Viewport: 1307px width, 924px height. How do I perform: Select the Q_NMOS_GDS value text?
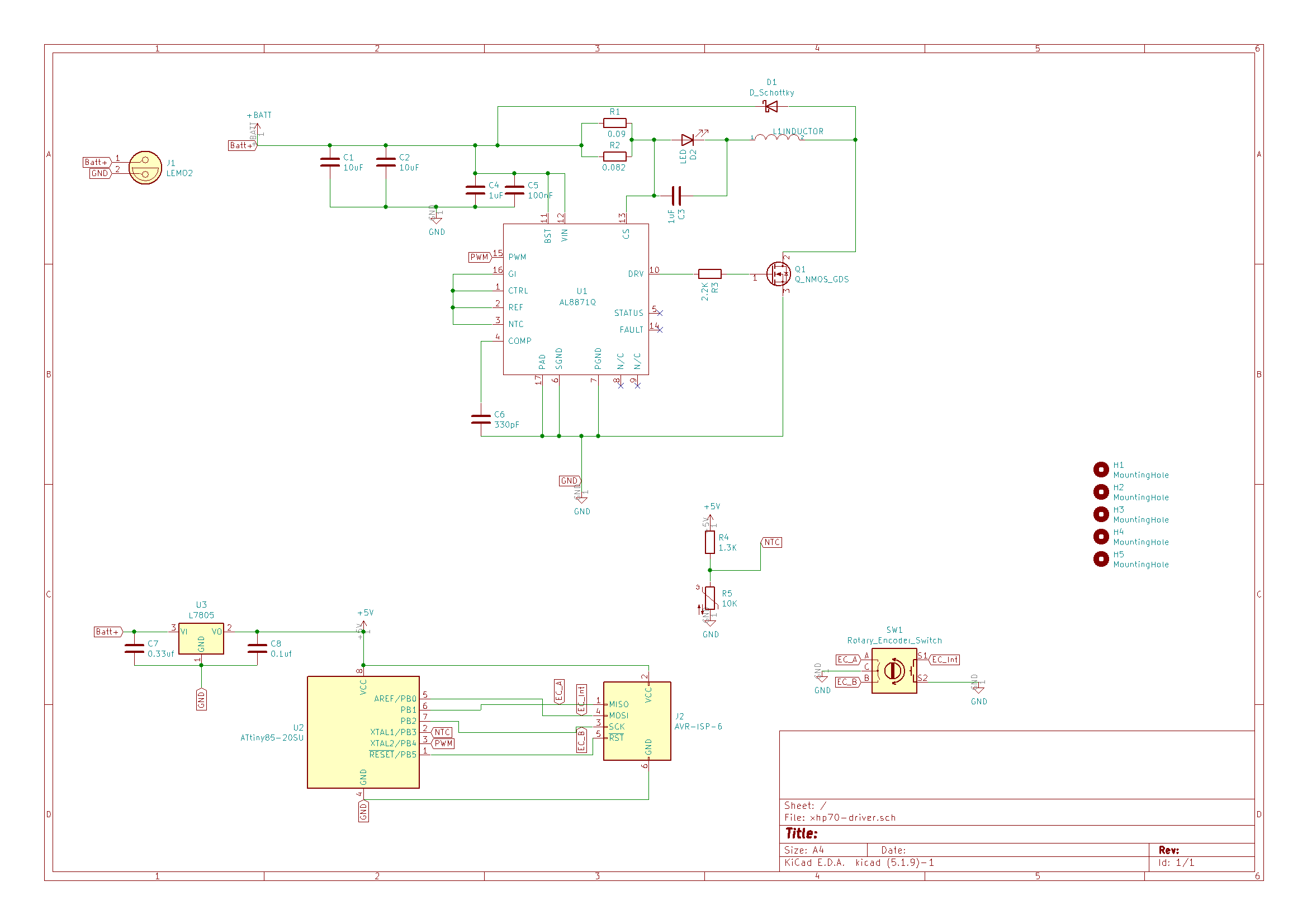[821, 279]
